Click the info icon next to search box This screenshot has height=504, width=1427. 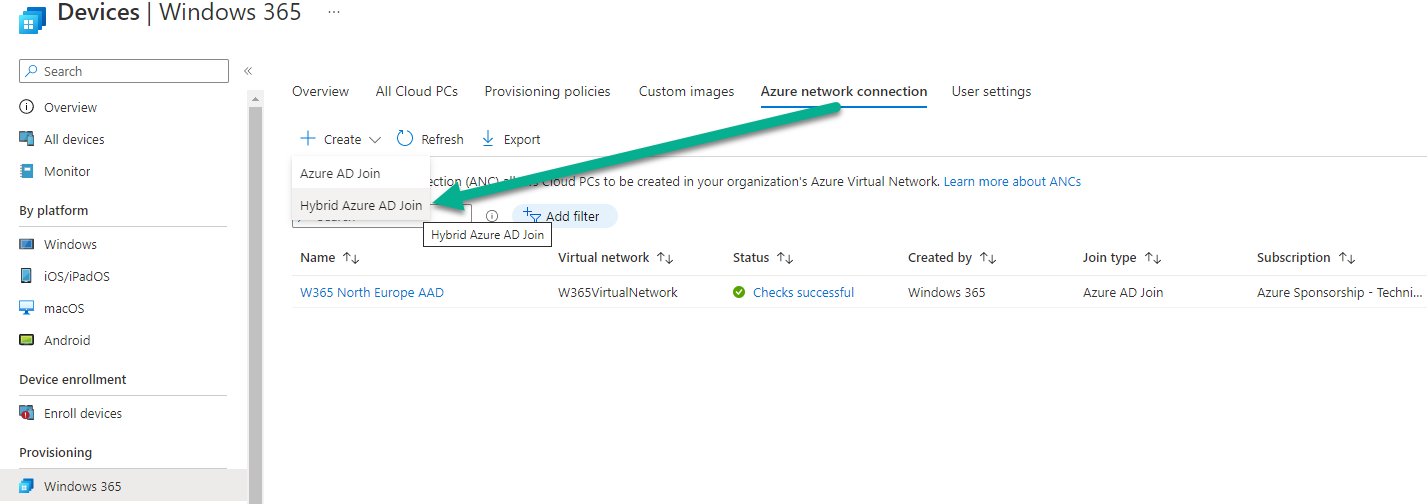pos(492,216)
